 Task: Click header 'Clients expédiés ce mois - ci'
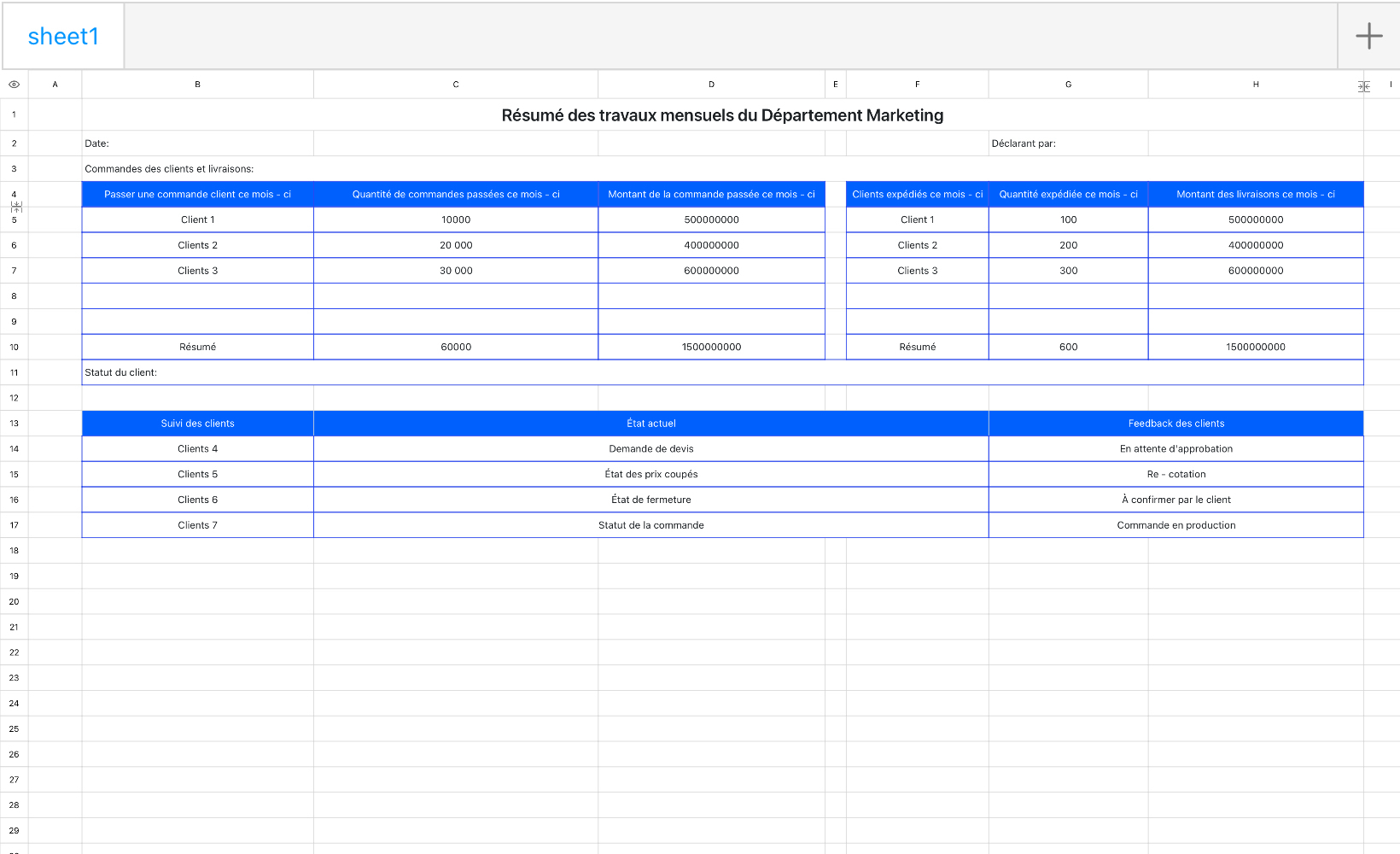click(918, 195)
